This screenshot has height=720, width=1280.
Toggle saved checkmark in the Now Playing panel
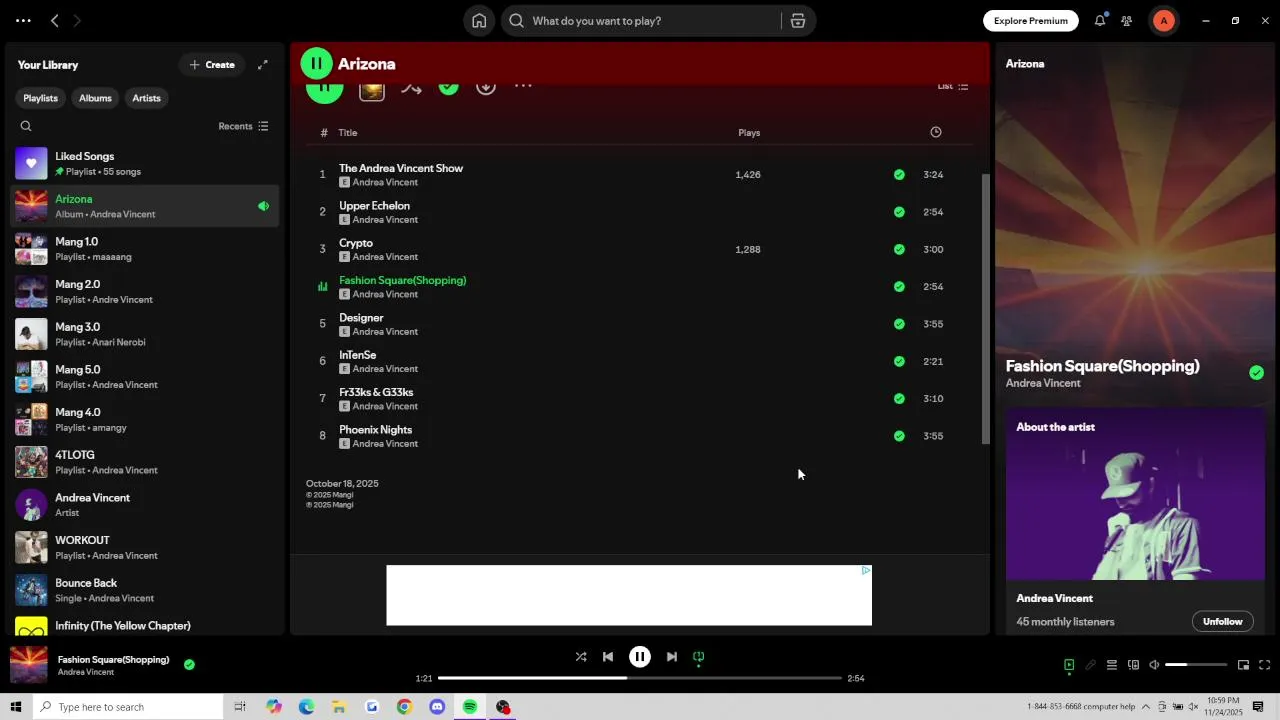click(x=1256, y=373)
